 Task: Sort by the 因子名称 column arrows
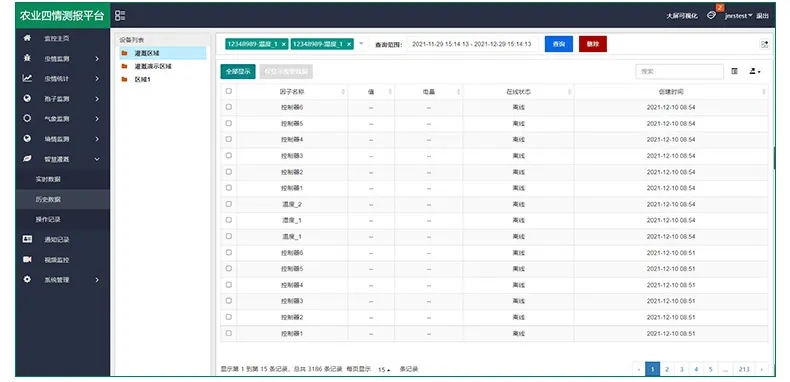pos(344,92)
